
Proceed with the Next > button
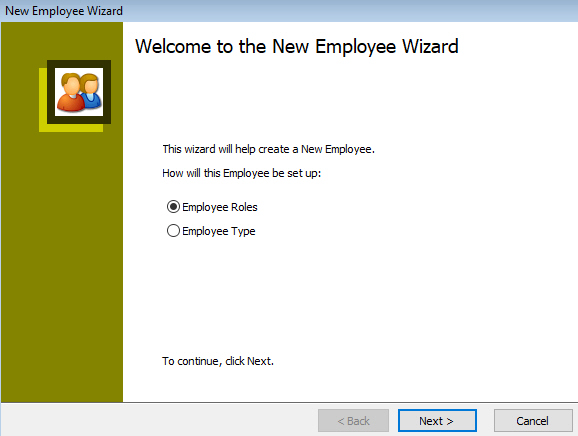coord(437,421)
